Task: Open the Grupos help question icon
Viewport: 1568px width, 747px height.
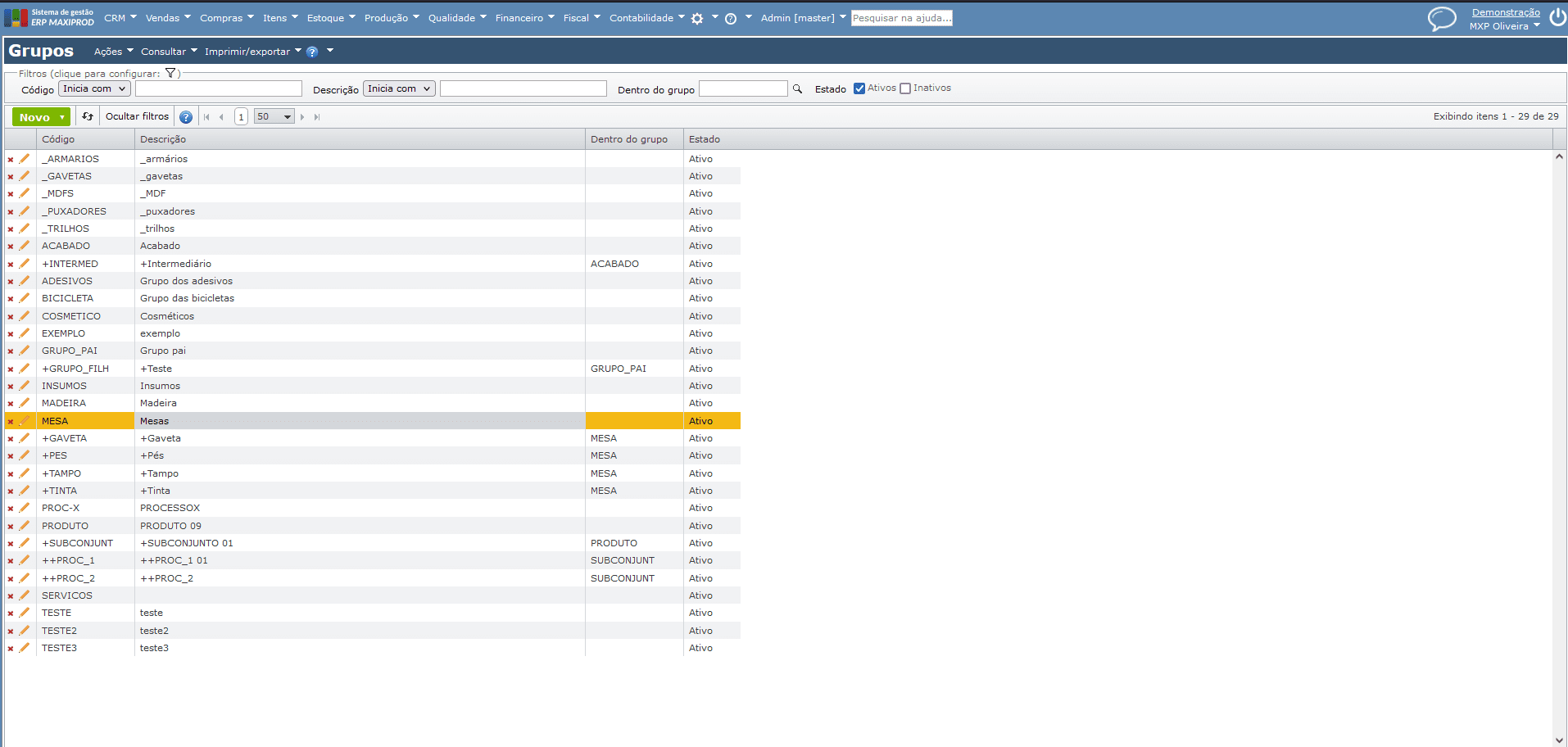Action: (x=312, y=52)
